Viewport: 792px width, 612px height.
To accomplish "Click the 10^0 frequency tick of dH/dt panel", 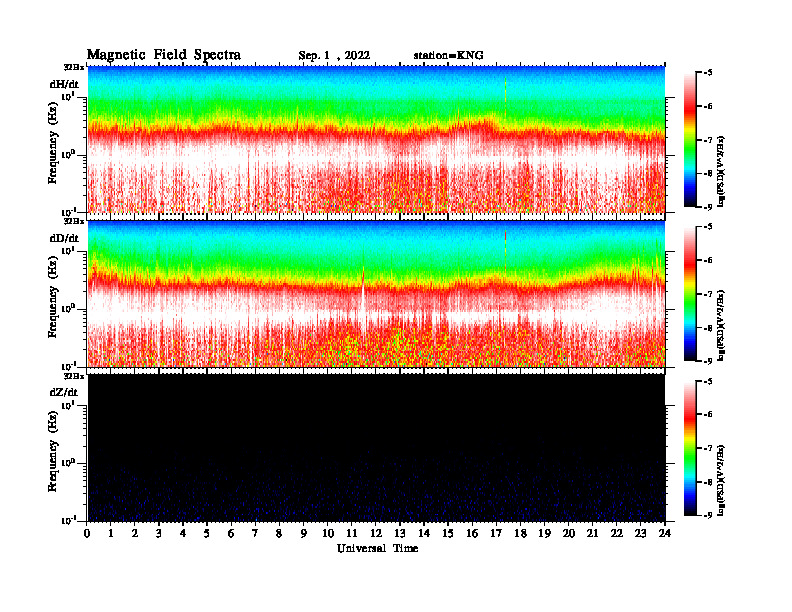I will pos(67,154).
